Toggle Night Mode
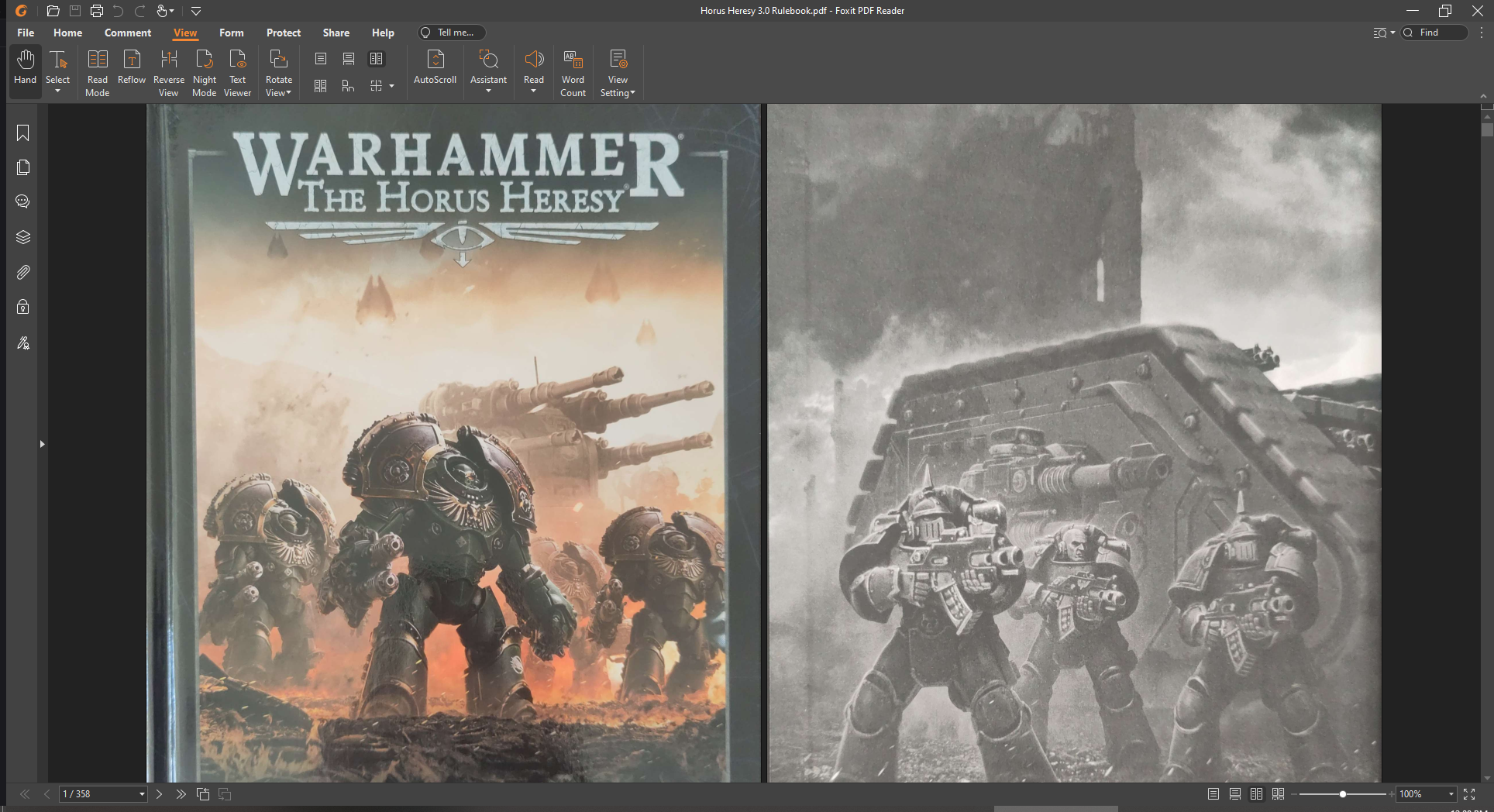Viewport: 1494px width, 812px height. pos(205,74)
